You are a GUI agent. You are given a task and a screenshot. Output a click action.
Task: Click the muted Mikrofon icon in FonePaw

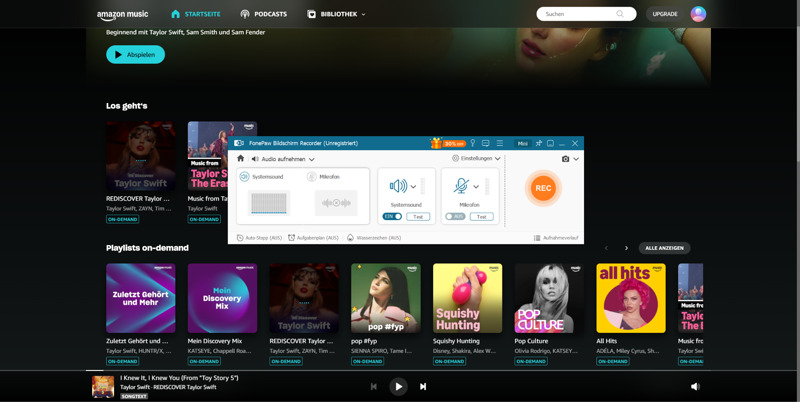[461, 186]
